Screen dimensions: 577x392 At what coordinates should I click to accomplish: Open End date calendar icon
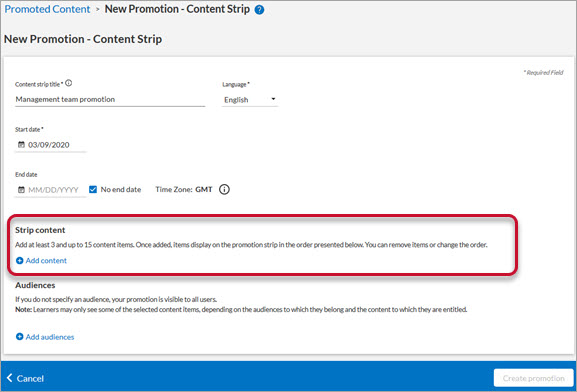21,190
